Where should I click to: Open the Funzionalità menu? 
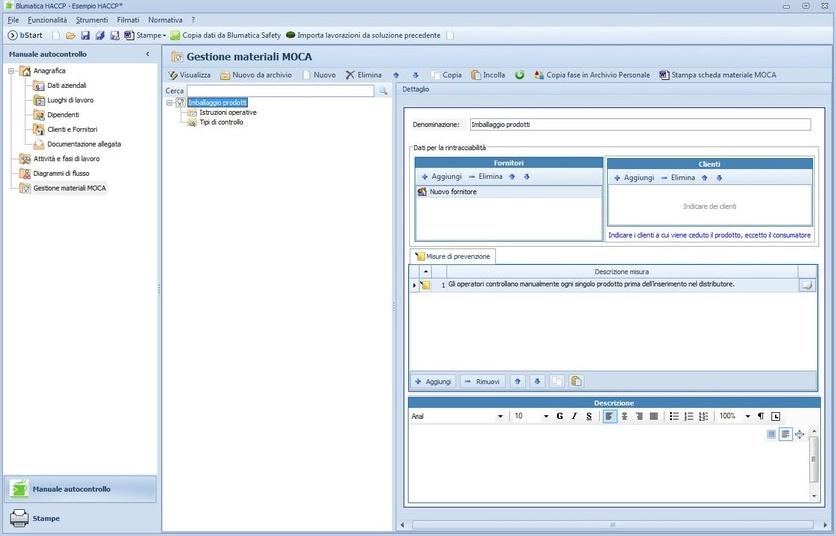tap(47, 20)
